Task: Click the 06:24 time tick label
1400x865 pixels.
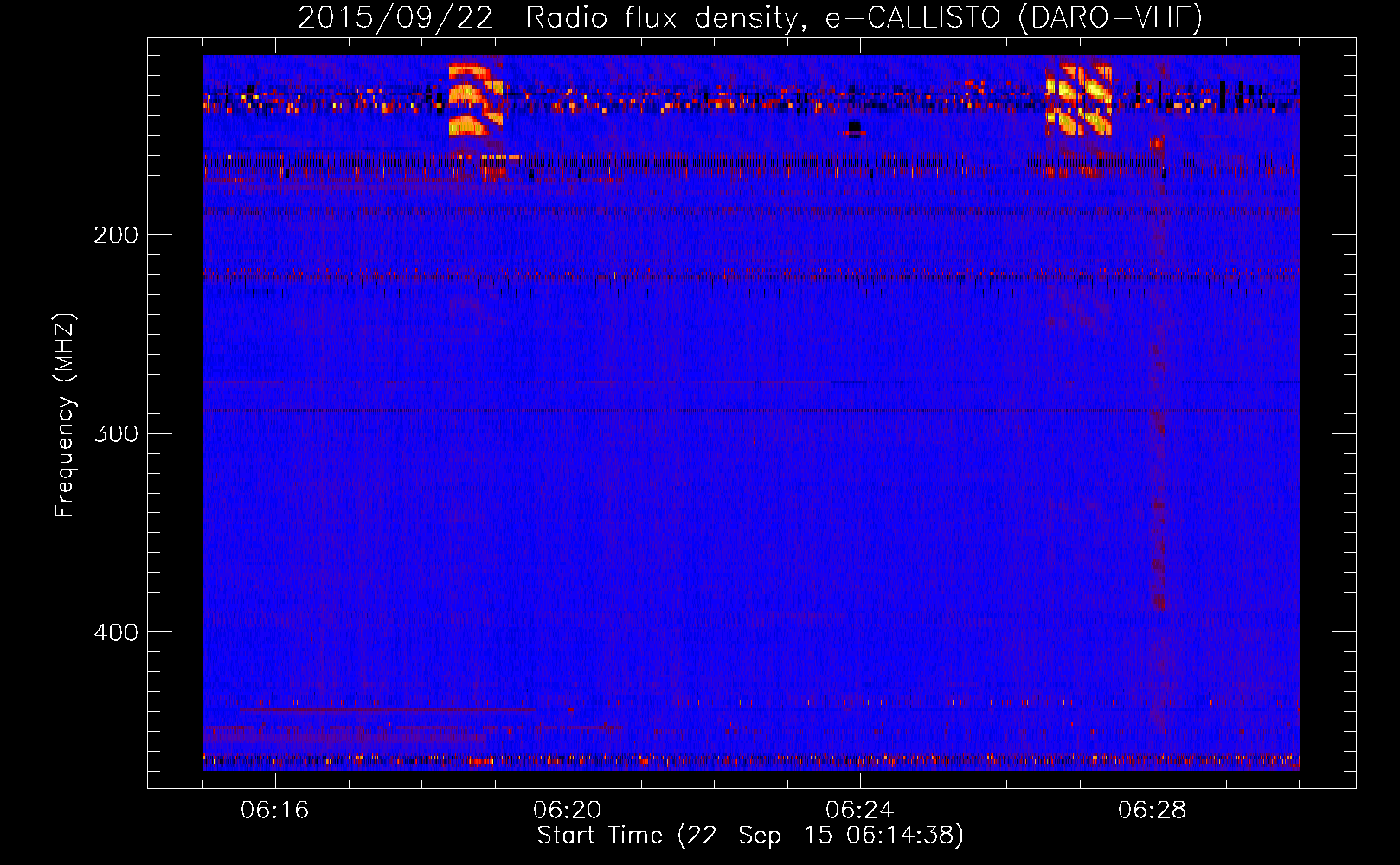Action: pos(860,811)
